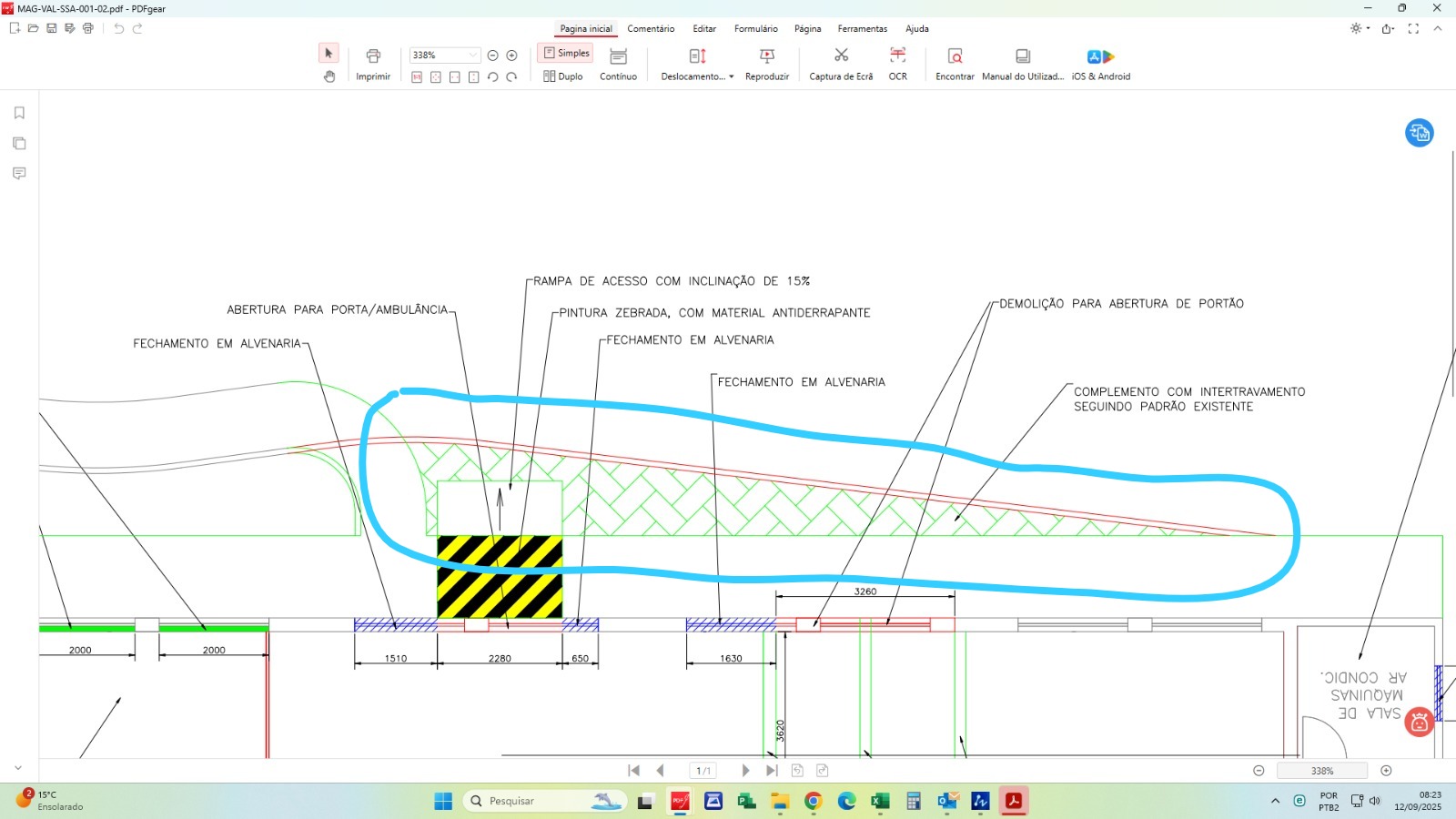This screenshot has height=819, width=1456.
Task: Open the Ferramentas tab
Action: [862, 29]
